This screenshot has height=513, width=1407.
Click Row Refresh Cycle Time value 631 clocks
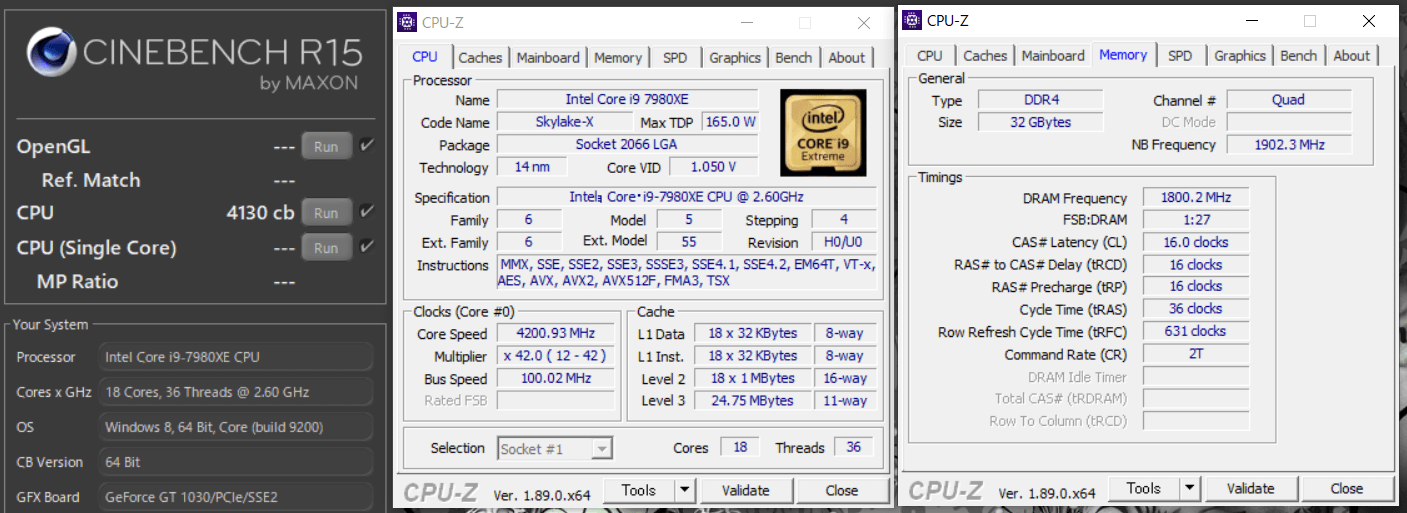[x=1196, y=331]
